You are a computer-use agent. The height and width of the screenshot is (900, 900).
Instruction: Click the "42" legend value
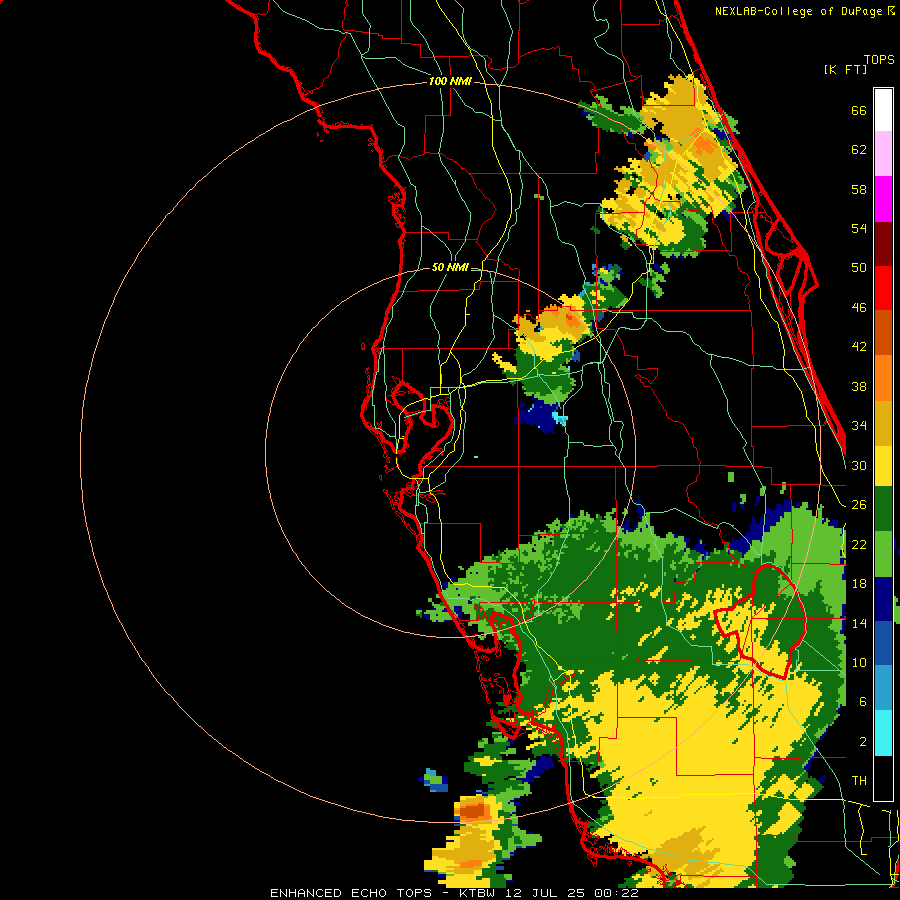859,347
